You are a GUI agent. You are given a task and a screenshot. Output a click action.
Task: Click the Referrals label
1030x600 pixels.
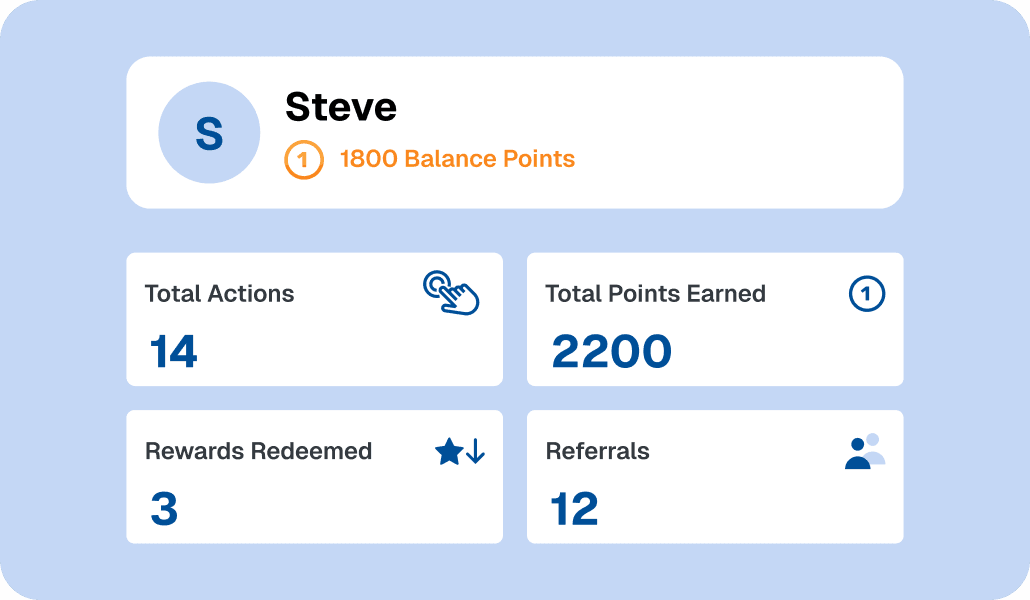pos(598,451)
